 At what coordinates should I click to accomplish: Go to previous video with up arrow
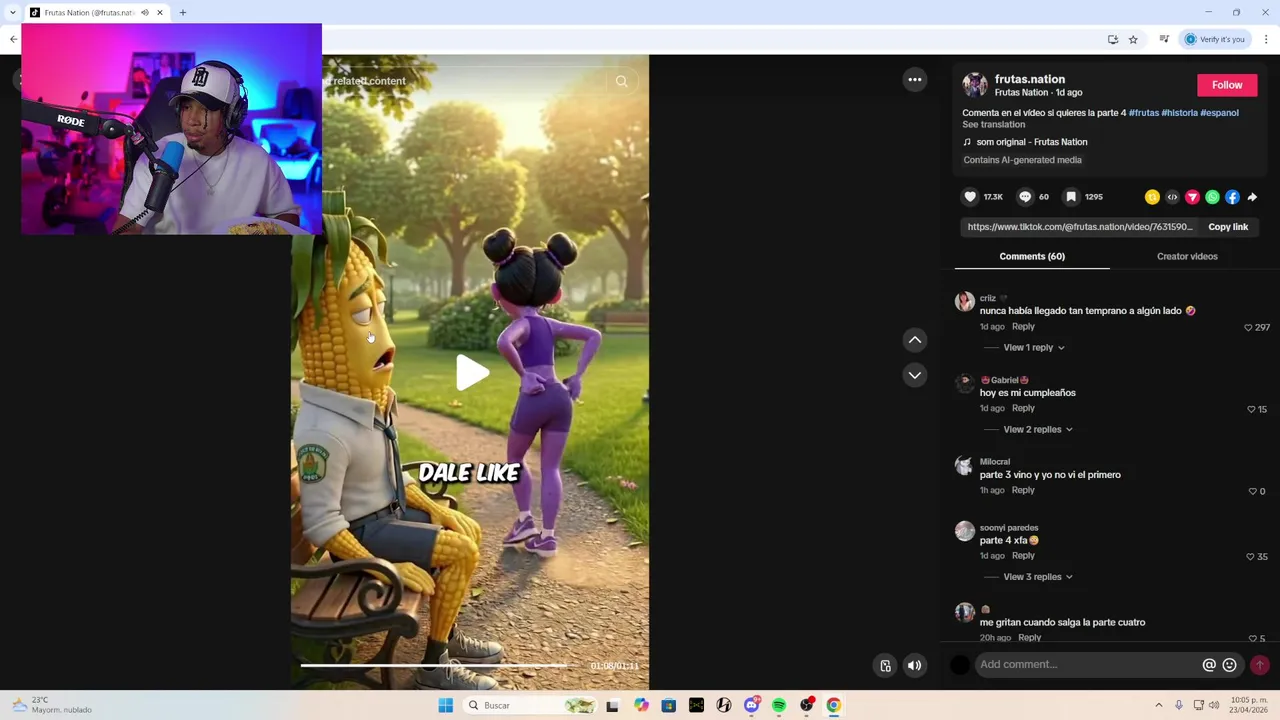915,340
